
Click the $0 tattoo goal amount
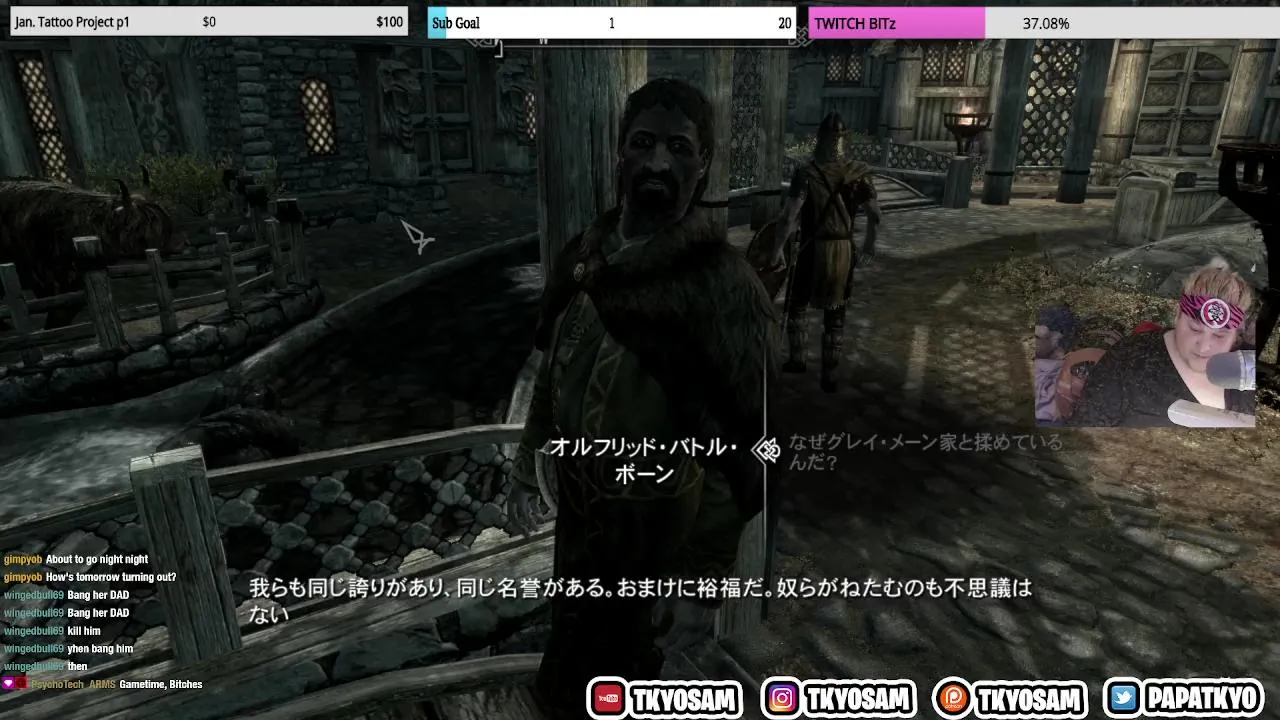(209, 22)
